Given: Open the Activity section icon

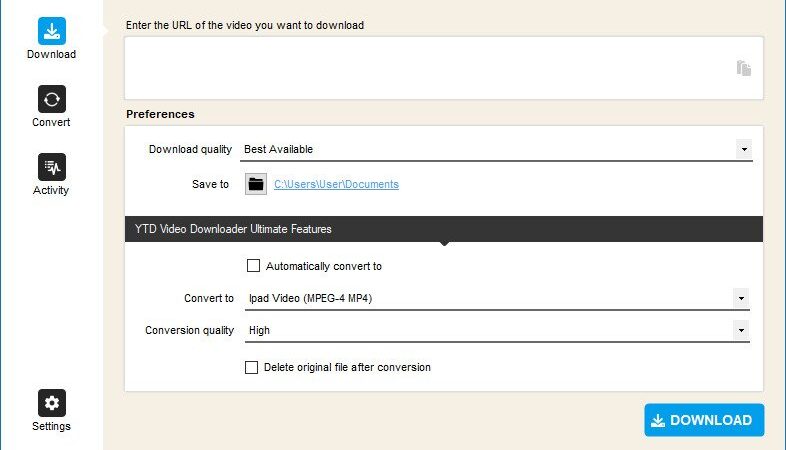Looking at the screenshot, I should pos(52,167).
